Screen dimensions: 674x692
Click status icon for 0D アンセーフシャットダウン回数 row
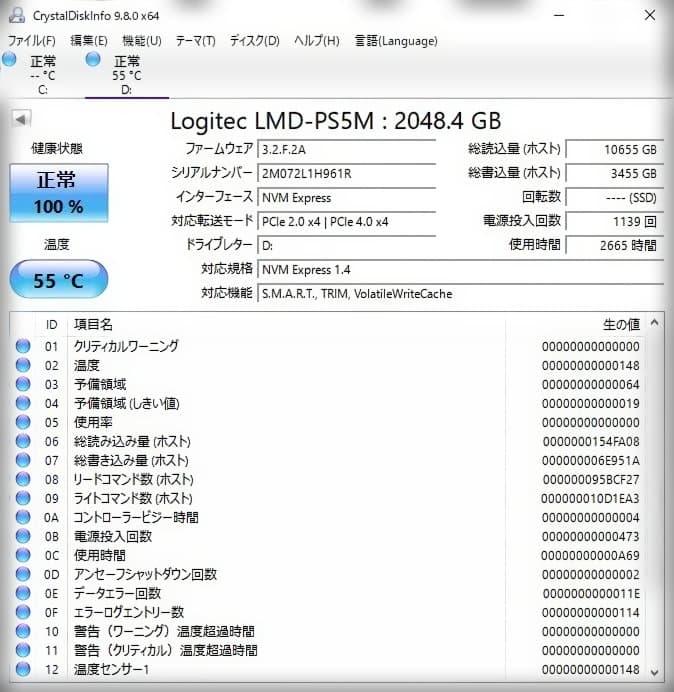tap(23, 574)
